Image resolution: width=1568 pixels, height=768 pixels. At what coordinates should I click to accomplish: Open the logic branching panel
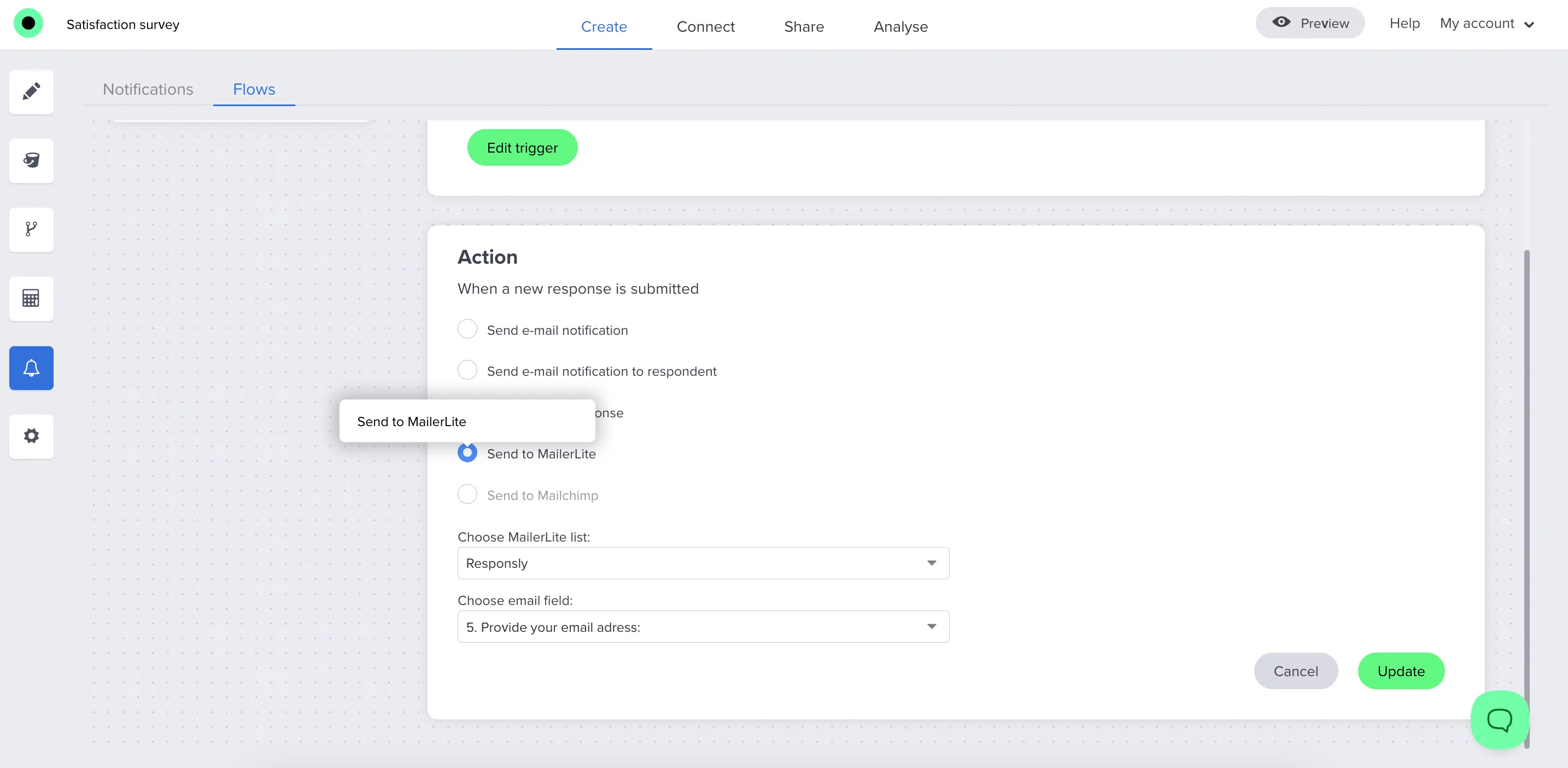click(x=31, y=230)
